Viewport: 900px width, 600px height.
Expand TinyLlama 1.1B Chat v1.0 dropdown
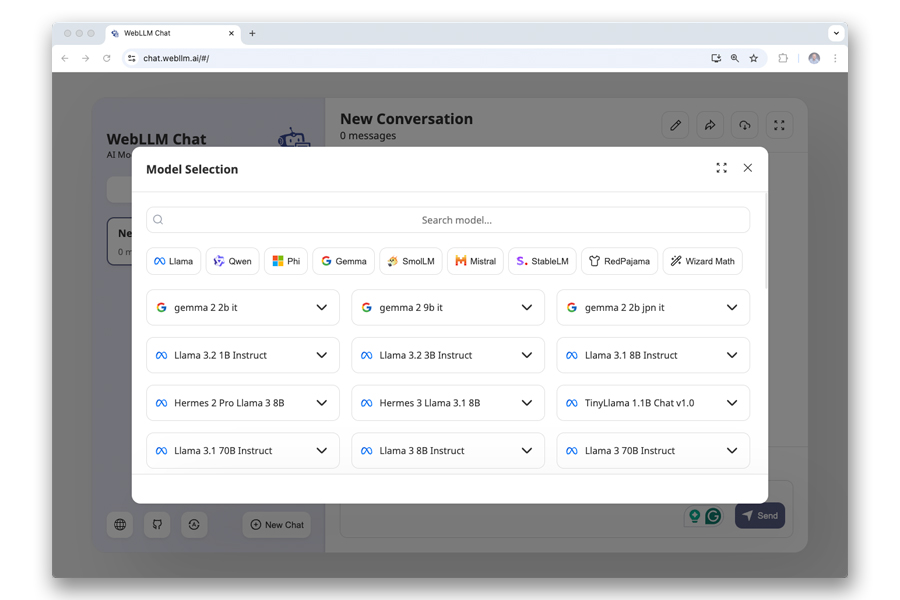(x=731, y=403)
